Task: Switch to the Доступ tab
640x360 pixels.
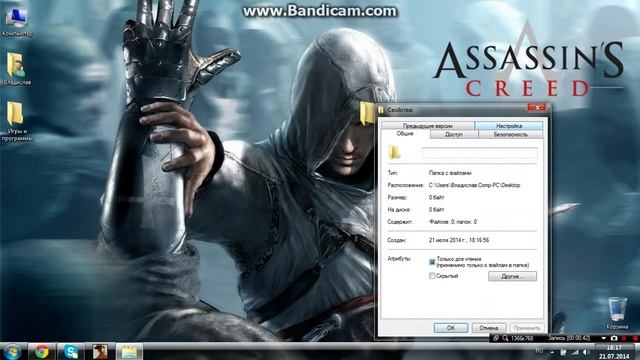Action: 453,134
